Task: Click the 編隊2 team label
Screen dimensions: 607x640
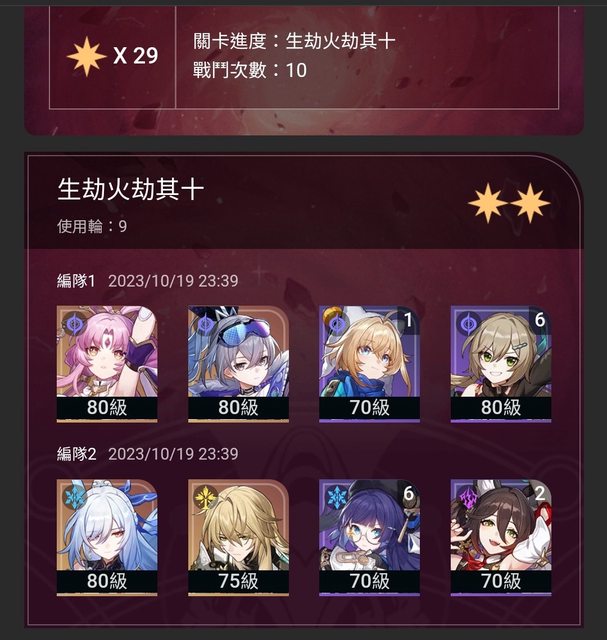Action: coord(76,454)
